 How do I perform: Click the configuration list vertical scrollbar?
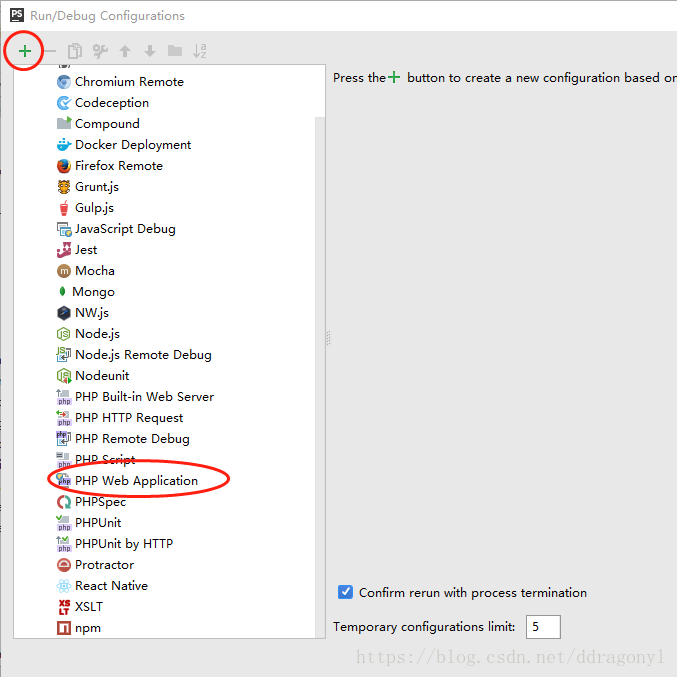320,377
